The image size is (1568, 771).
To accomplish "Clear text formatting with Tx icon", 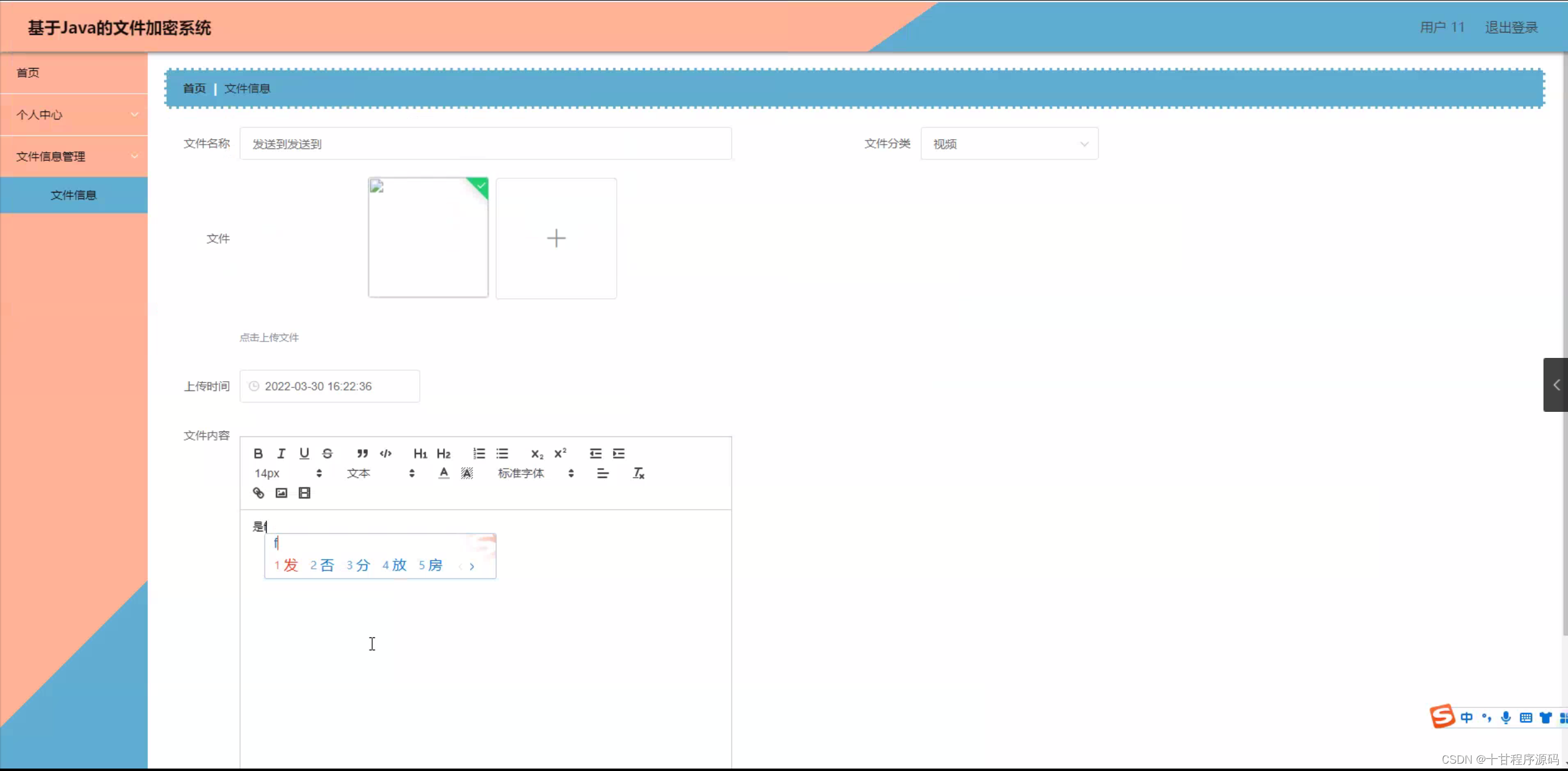I will [x=638, y=473].
